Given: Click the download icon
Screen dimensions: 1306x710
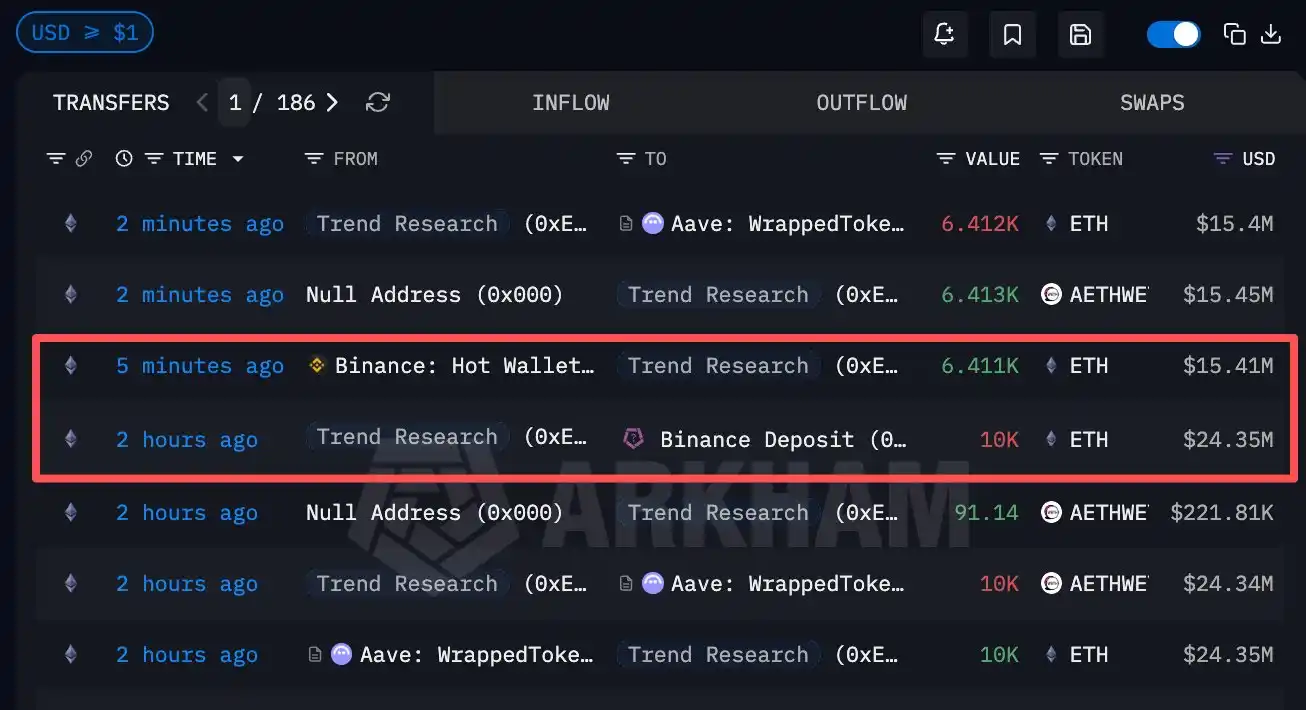Looking at the screenshot, I should tap(1271, 34).
